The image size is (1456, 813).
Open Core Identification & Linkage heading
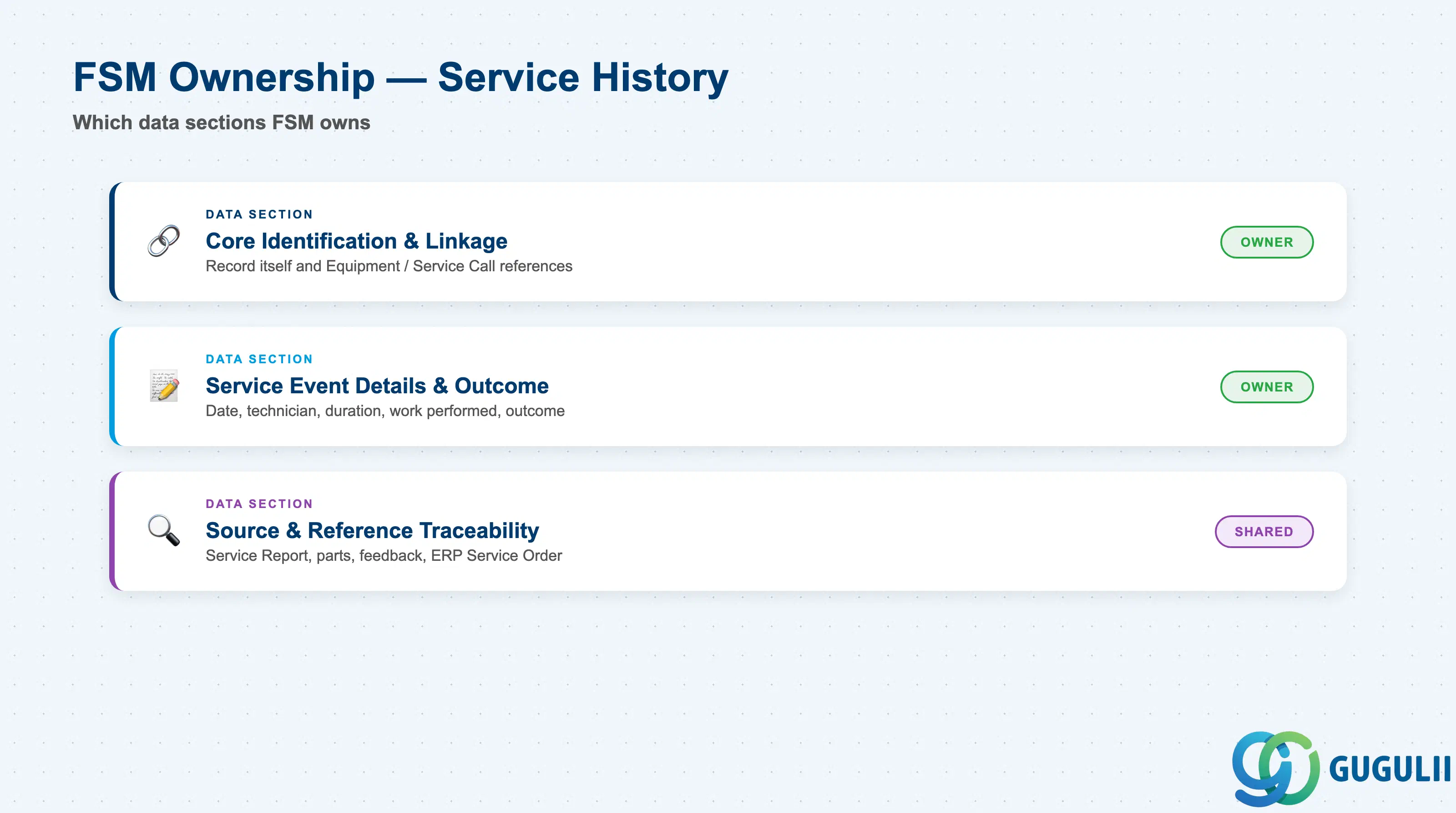coord(357,241)
